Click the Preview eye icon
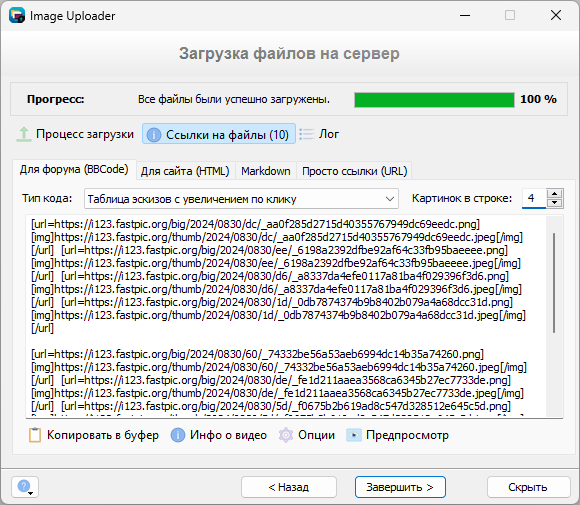This screenshot has width=580, height=505. coord(354,435)
